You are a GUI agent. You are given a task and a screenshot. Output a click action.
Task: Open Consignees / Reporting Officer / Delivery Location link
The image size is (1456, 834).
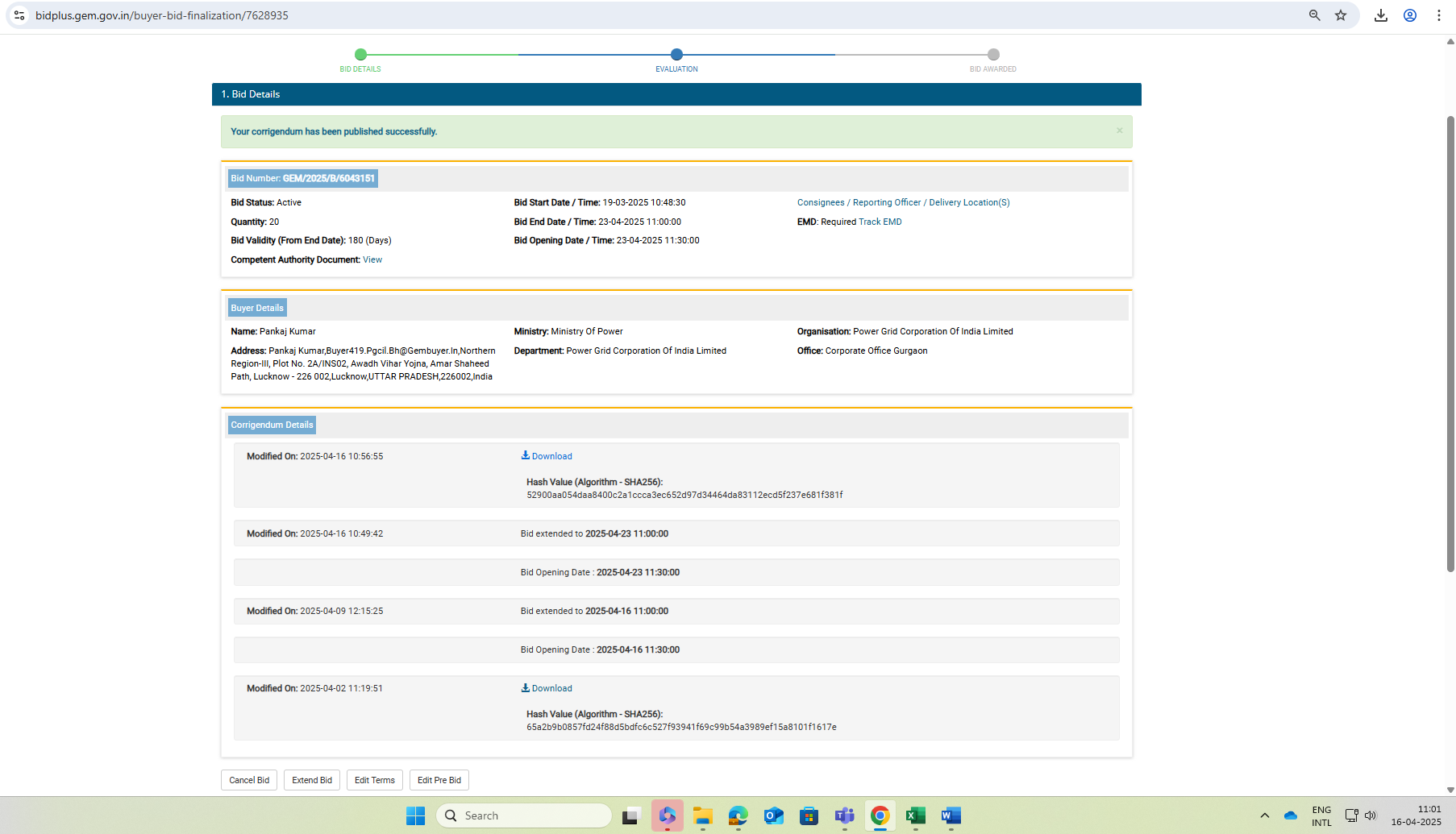click(903, 202)
